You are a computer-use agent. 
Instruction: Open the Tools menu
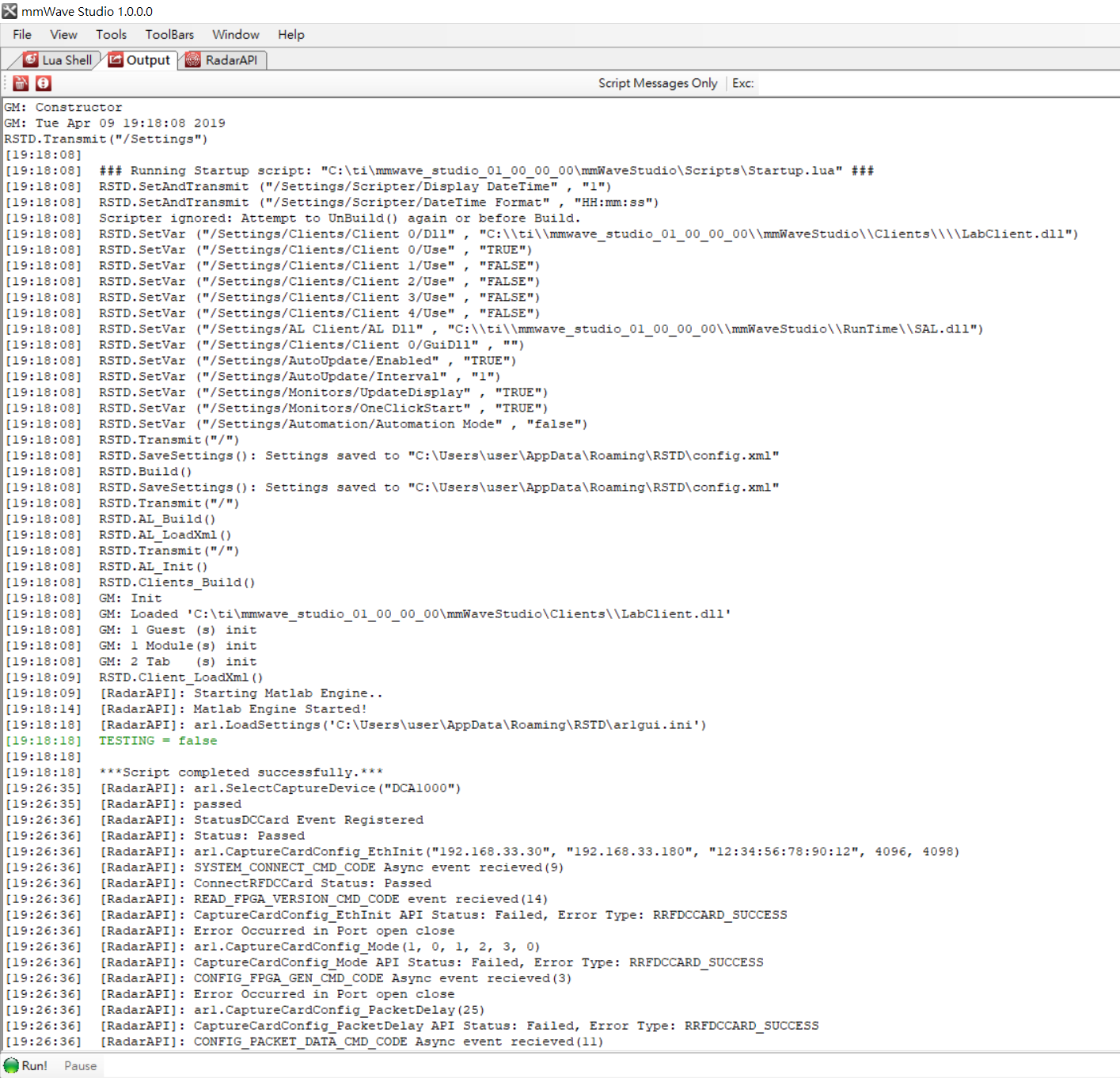tap(112, 35)
